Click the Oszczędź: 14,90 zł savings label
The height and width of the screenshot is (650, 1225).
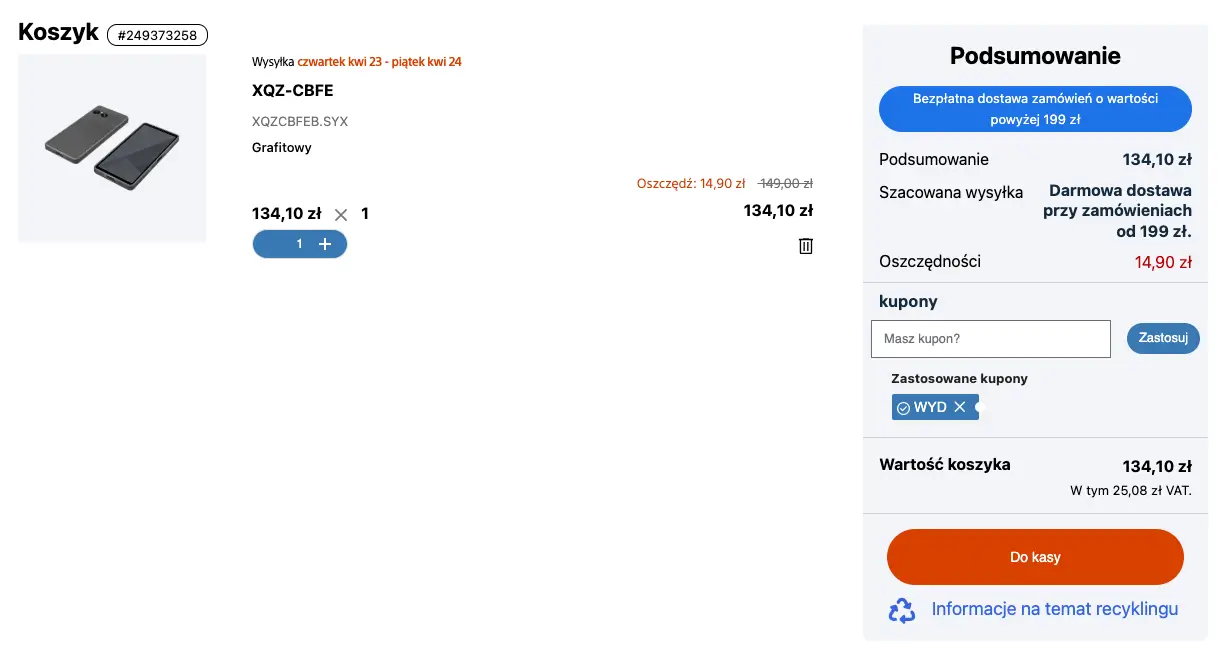tap(692, 184)
